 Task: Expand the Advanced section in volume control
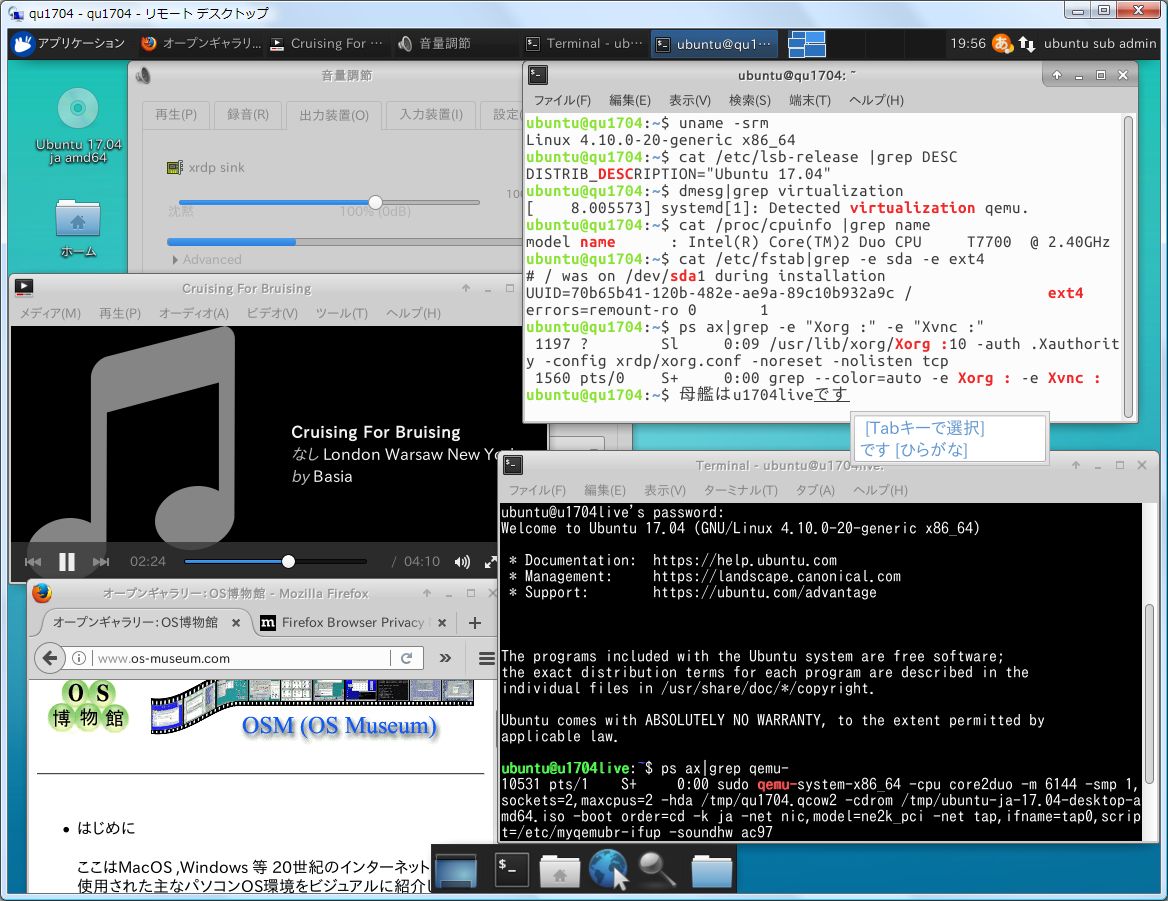pyautogui.click(x=206, y=259)
